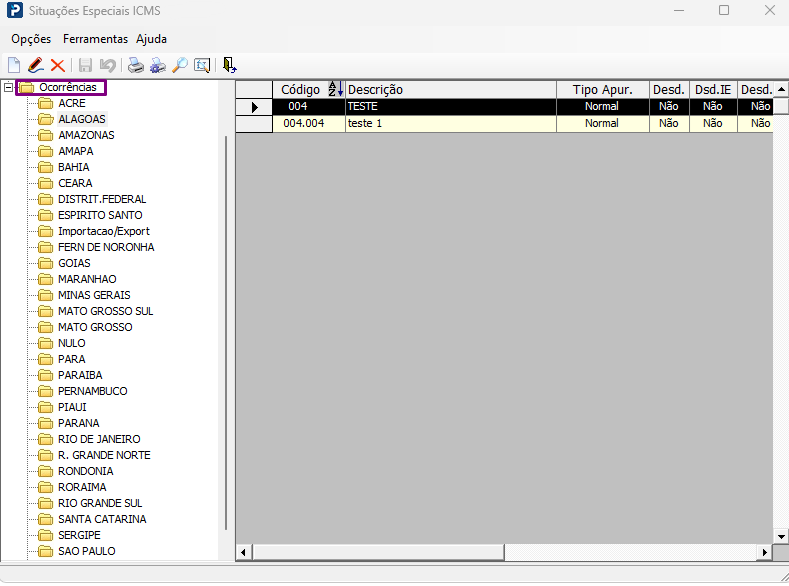Screen dimensions: 789x586
Task: Select the Importacao/Export folder
Action: [x=104, y=231]
